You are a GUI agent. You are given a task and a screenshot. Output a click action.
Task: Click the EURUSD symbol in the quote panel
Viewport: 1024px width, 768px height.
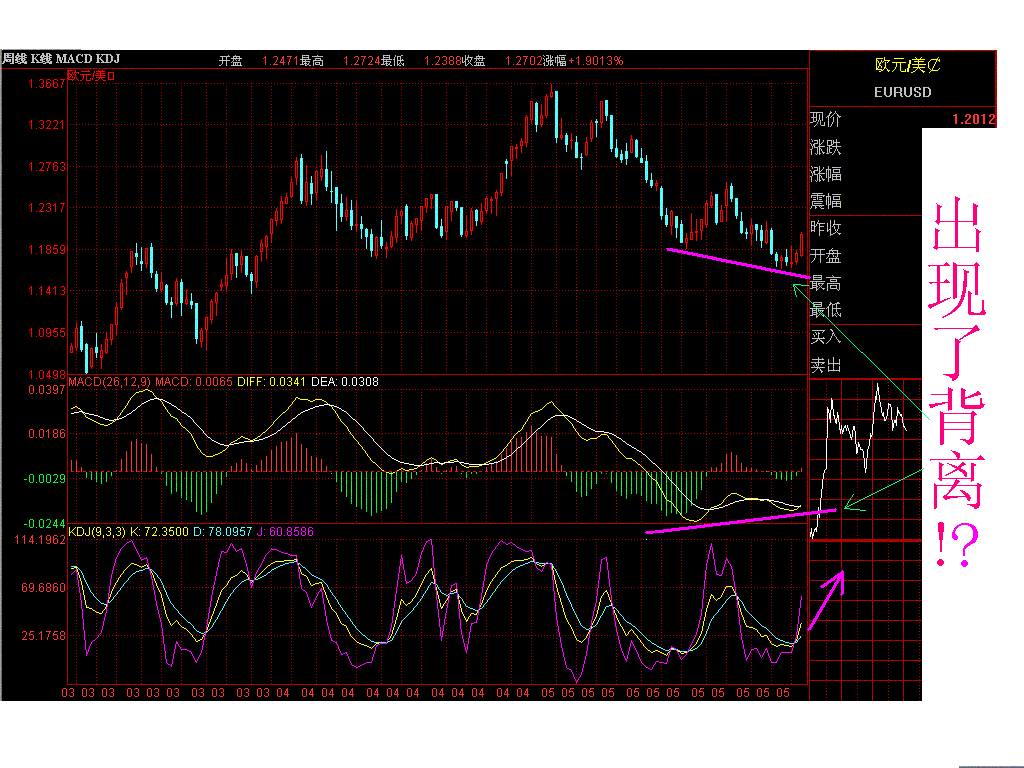point(903,92)
